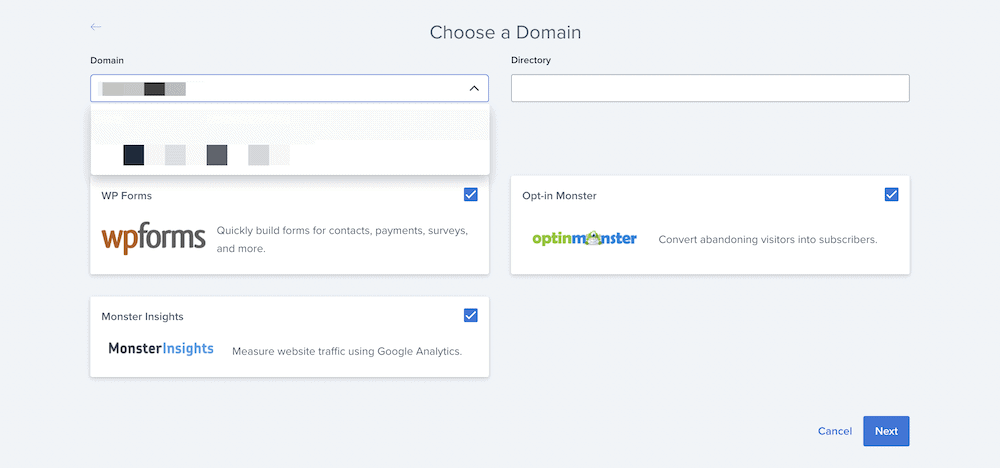The height and width of the screenshot is (468, 1000).
Task: Click the OptinMonster logo
Action: coord(584,239)
